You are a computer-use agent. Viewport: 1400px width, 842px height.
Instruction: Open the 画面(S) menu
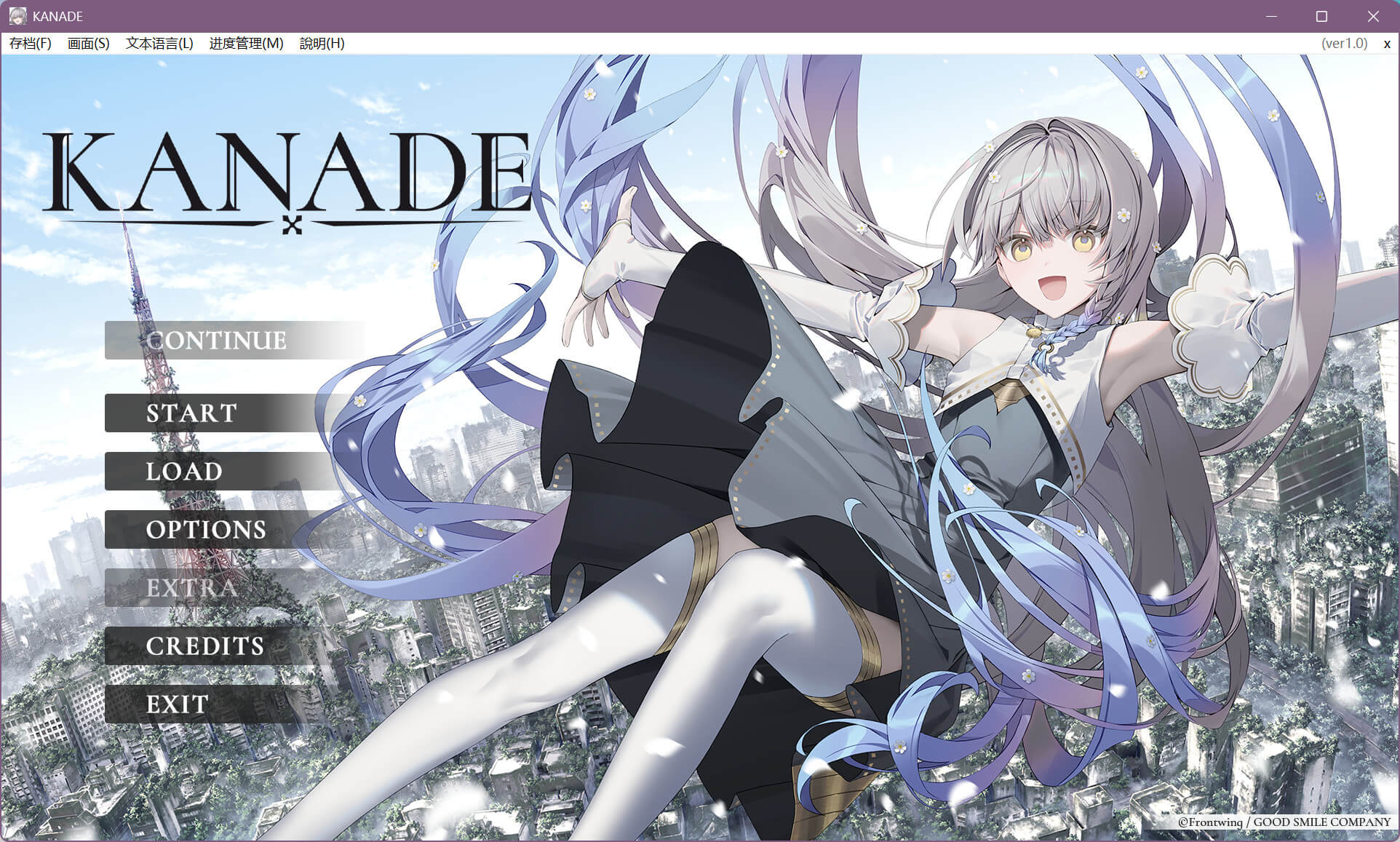(x=88, y=44)
